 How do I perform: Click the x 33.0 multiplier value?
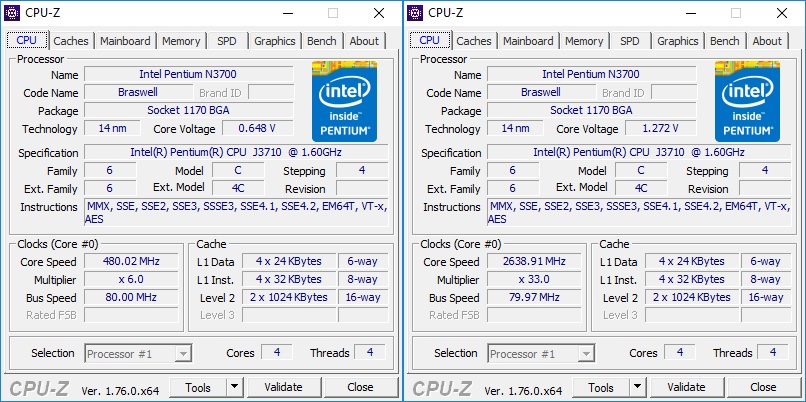point(535,279)
